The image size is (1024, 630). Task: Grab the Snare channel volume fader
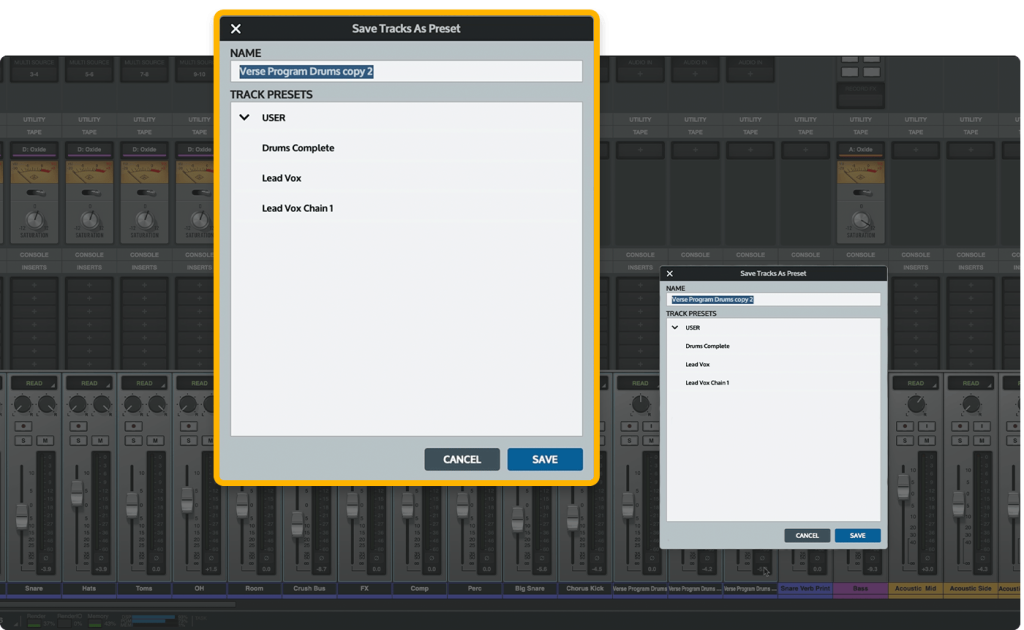[22, 515]
